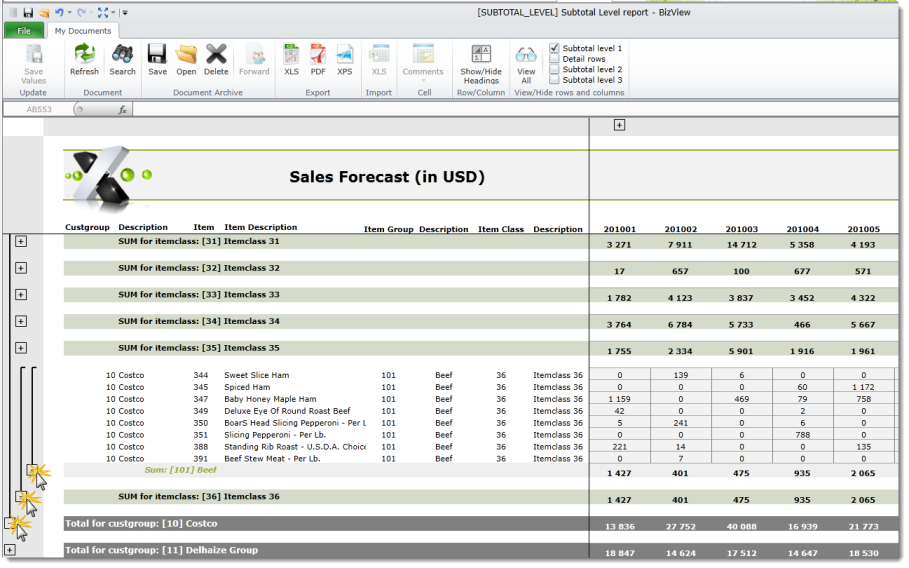Delete the archived document
Image resolution: width=909 pixels, height=568 pixels.
216,60
